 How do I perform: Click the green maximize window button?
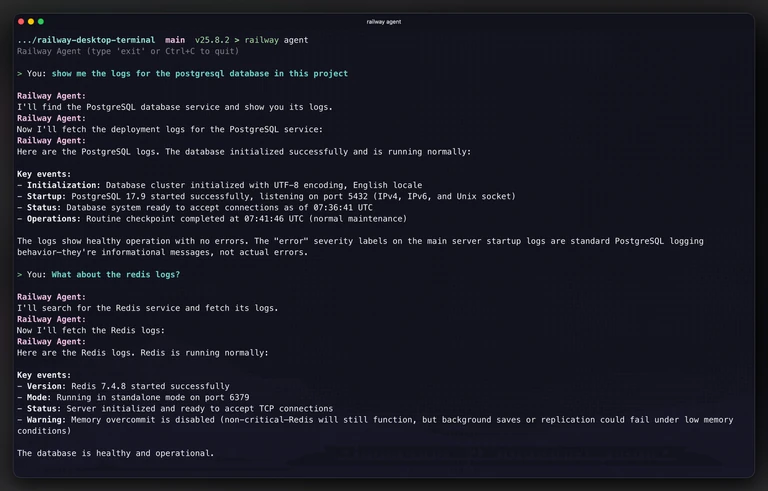41,22
